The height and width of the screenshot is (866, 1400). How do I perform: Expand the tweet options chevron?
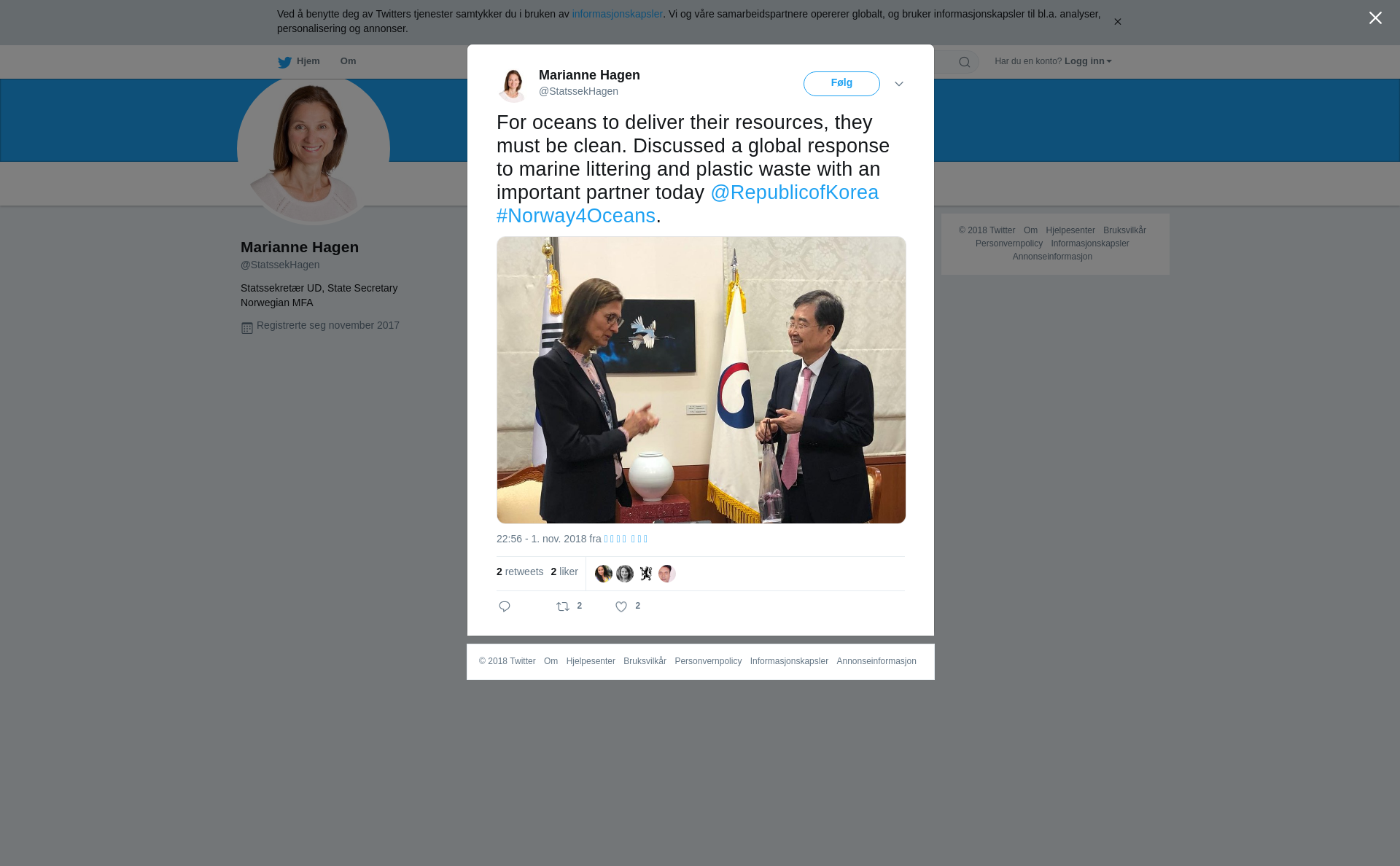point(899,84)
